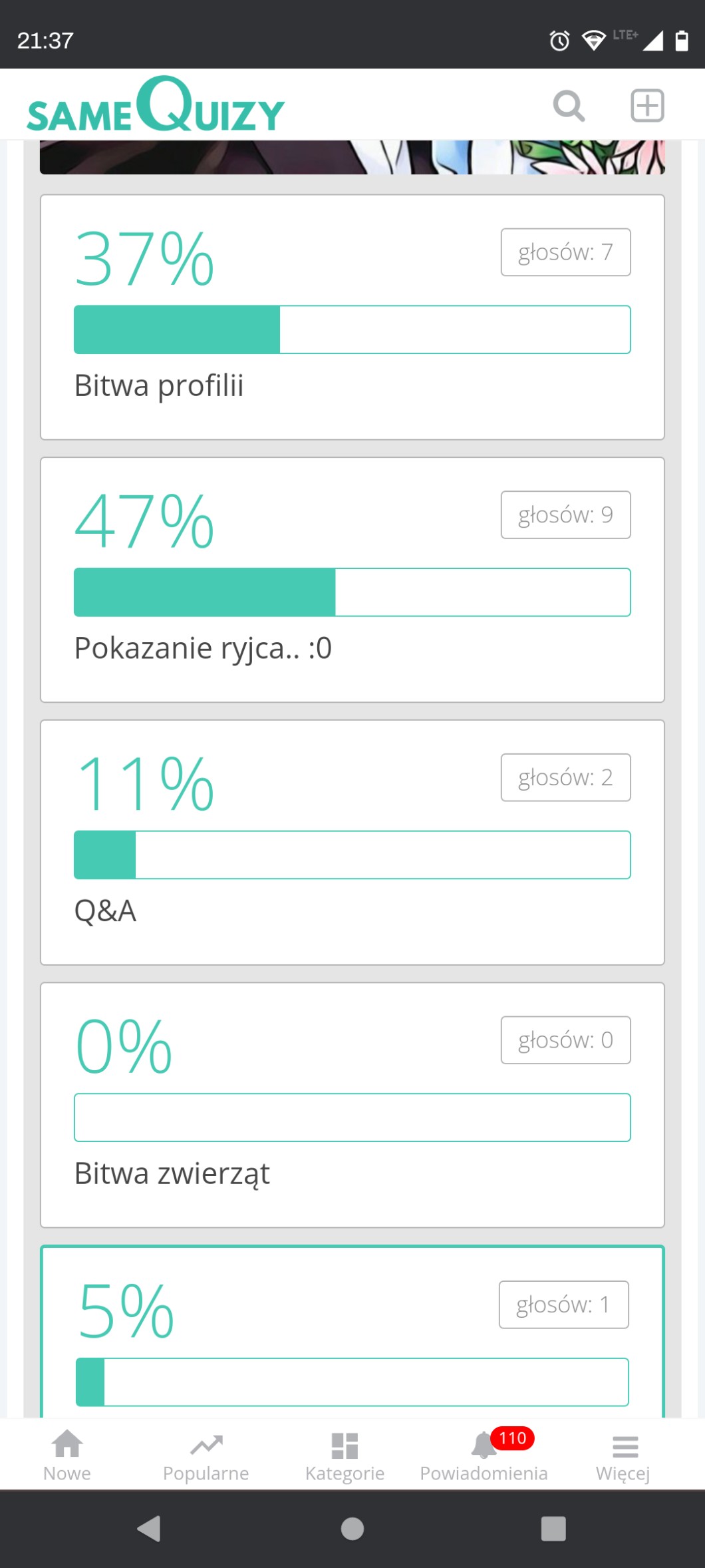Click the 47% progress bar
Screen dimensions: 705x1568
352,592
